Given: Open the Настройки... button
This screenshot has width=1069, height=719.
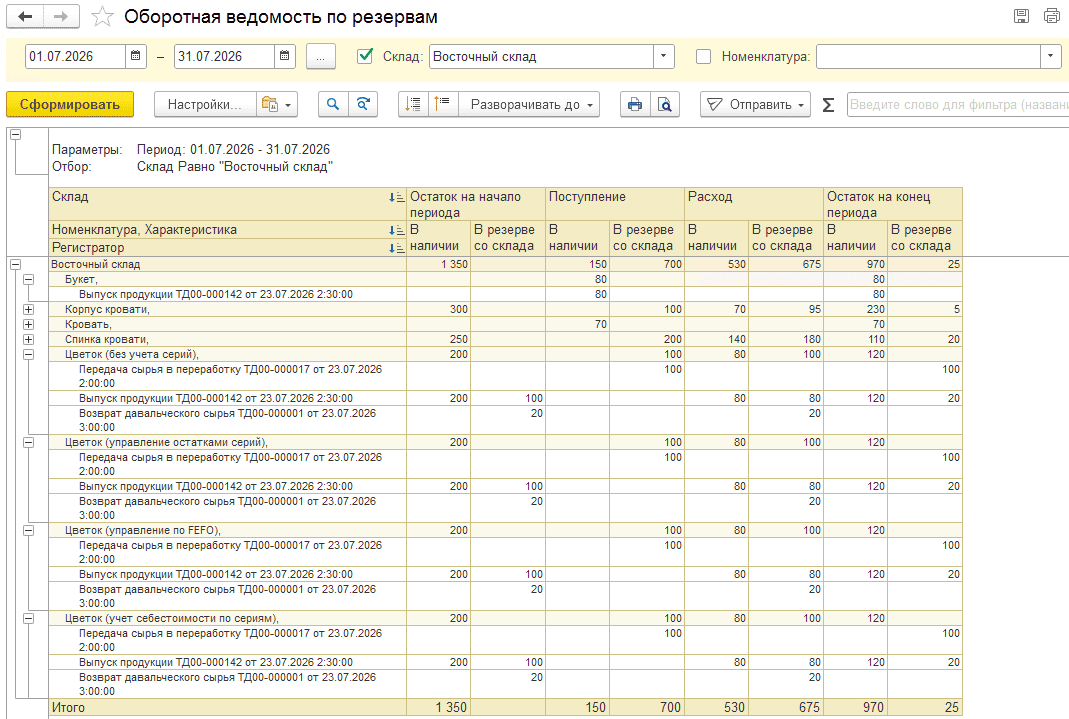Looking at the screenshot, I should [205, 104].
